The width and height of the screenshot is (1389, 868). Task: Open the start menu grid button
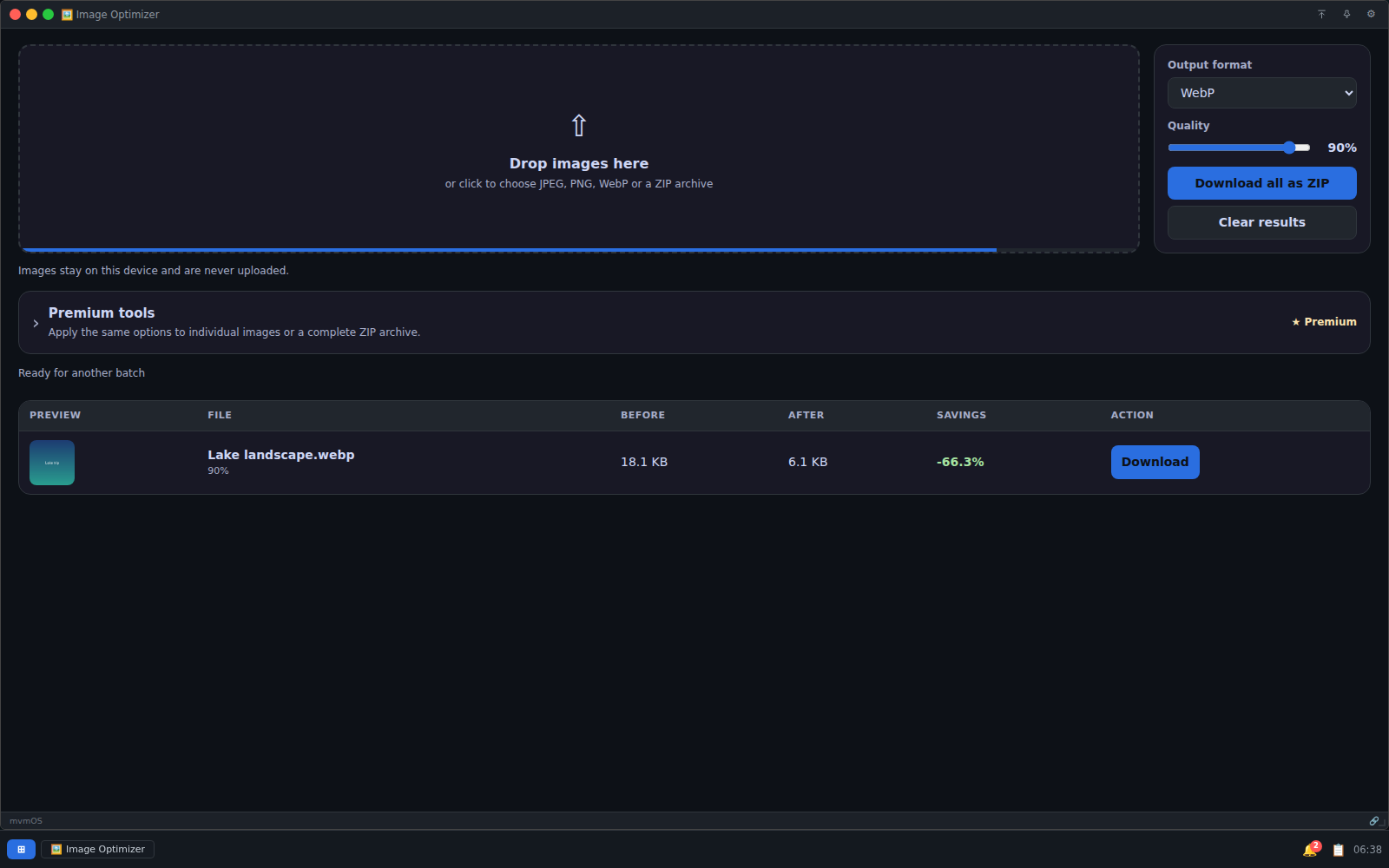(x=21, y=849)
